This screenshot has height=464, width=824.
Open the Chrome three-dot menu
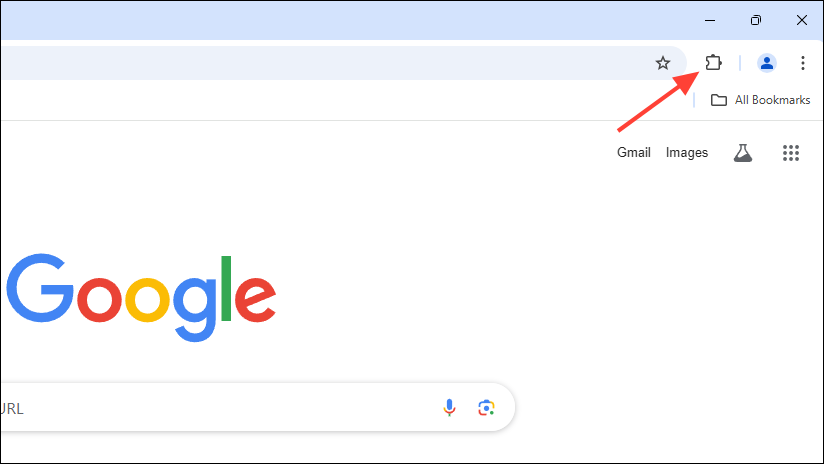(803, 63)
